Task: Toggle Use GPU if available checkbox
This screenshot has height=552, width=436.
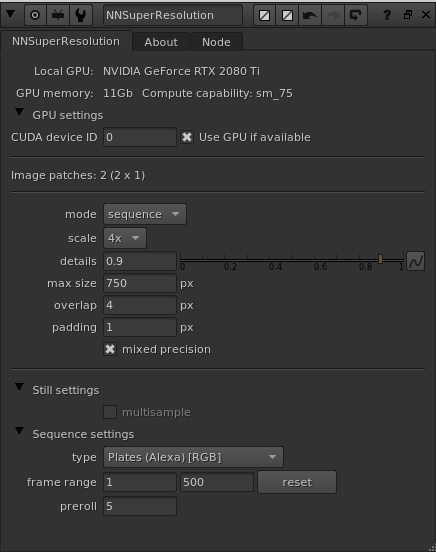Action: point(187,137)
